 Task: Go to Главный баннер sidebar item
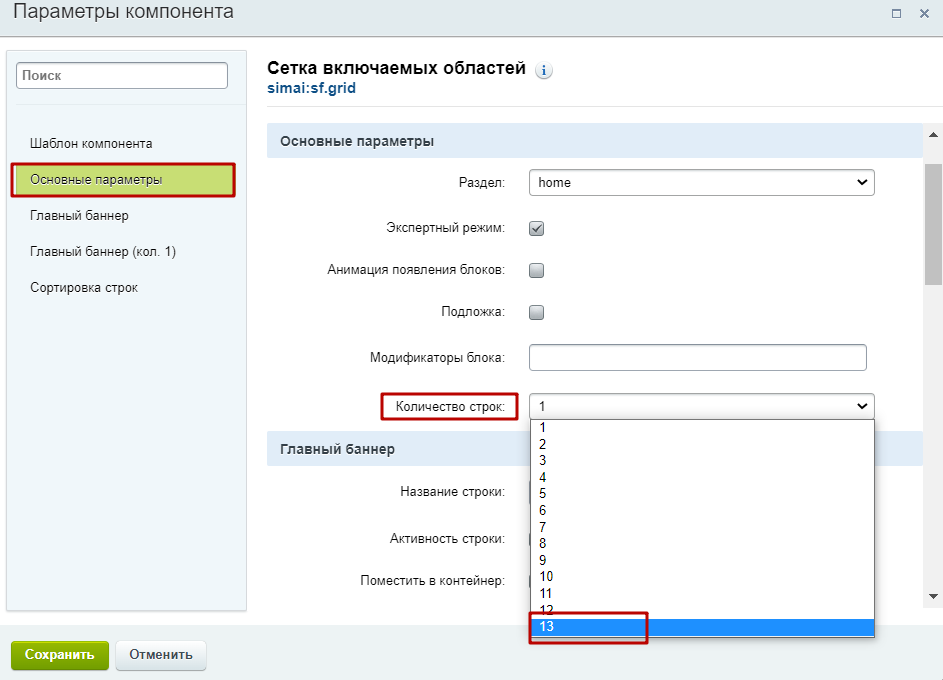click(79, 216)
